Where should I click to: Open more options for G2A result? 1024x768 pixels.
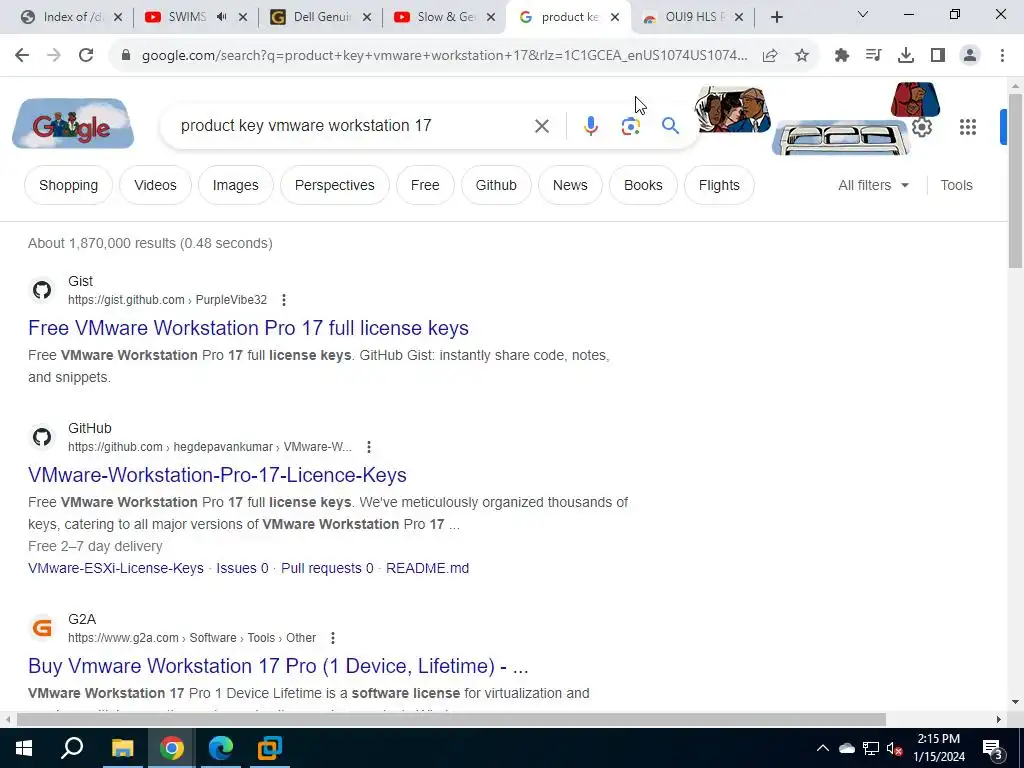pos(332,637)
